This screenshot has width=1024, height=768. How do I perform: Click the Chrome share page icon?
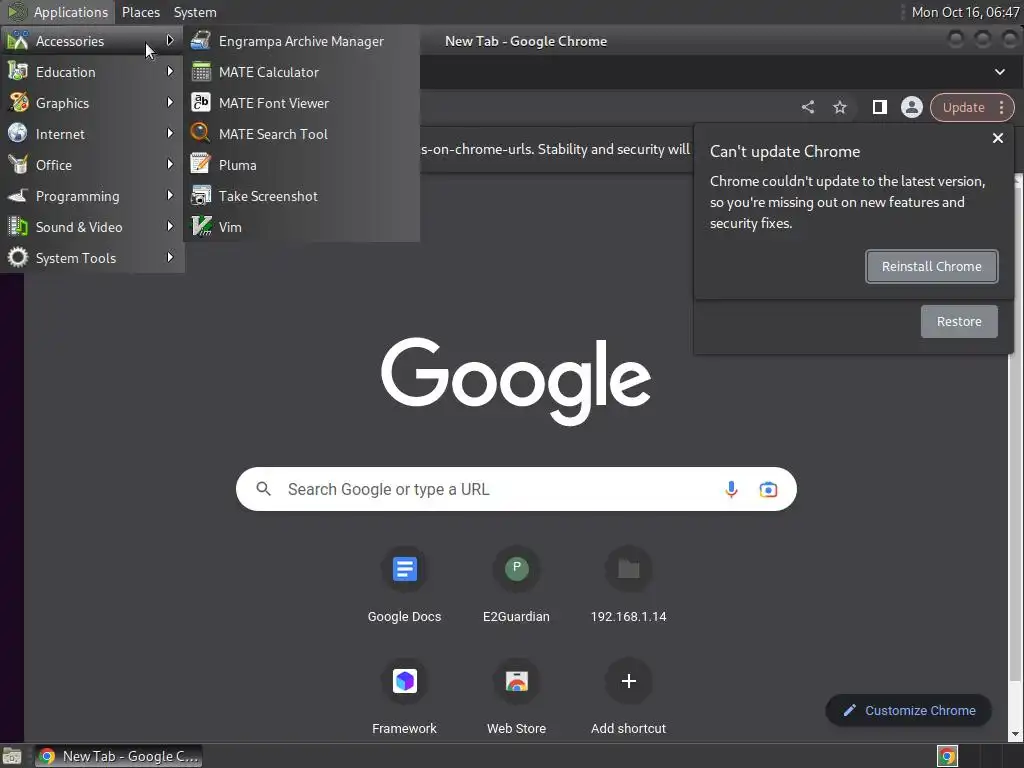pyautogui.click(x=808, y=107)
